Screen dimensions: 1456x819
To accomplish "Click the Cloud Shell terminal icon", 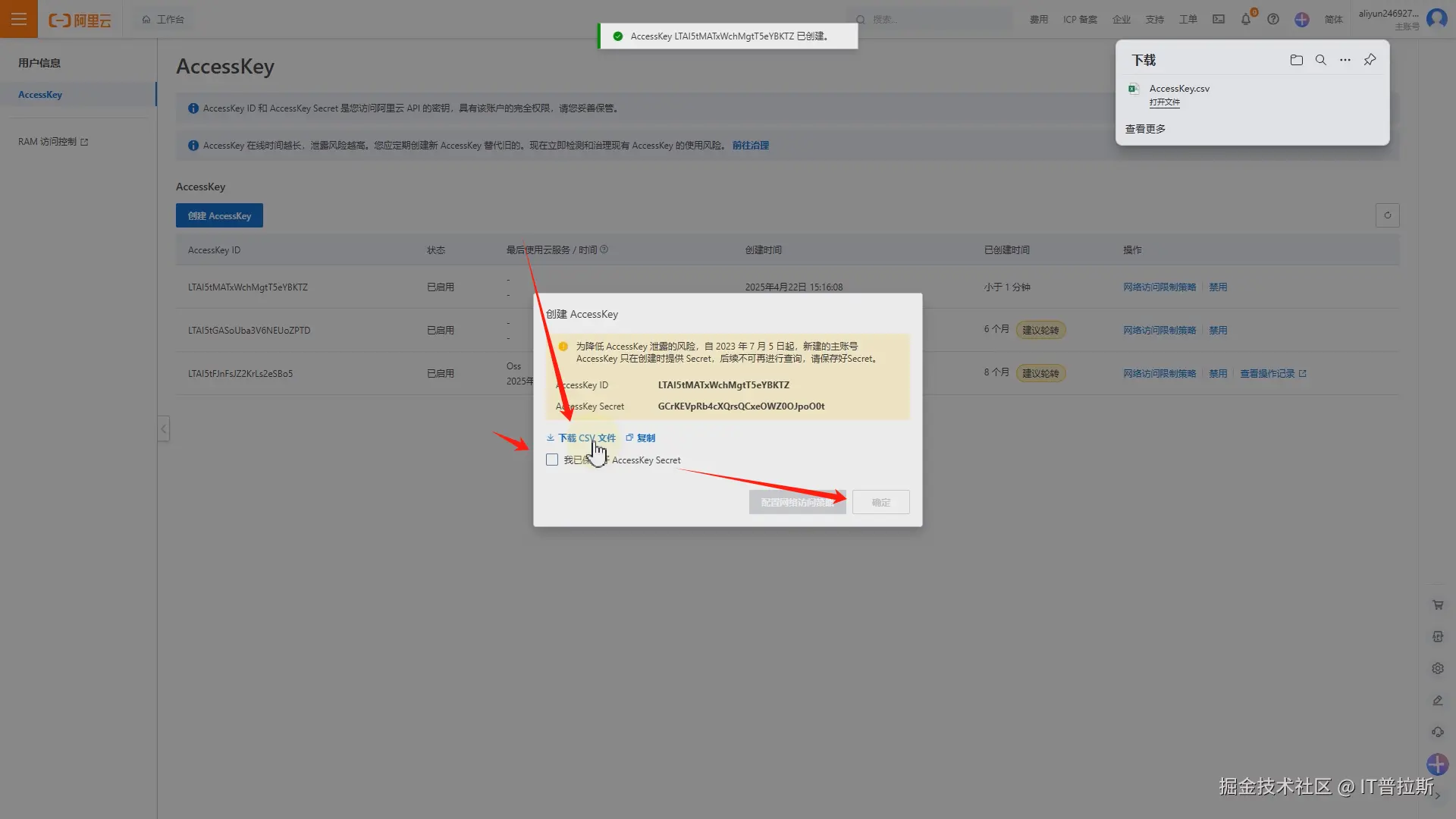I will pyautogui.click(x=1219, y=19).
